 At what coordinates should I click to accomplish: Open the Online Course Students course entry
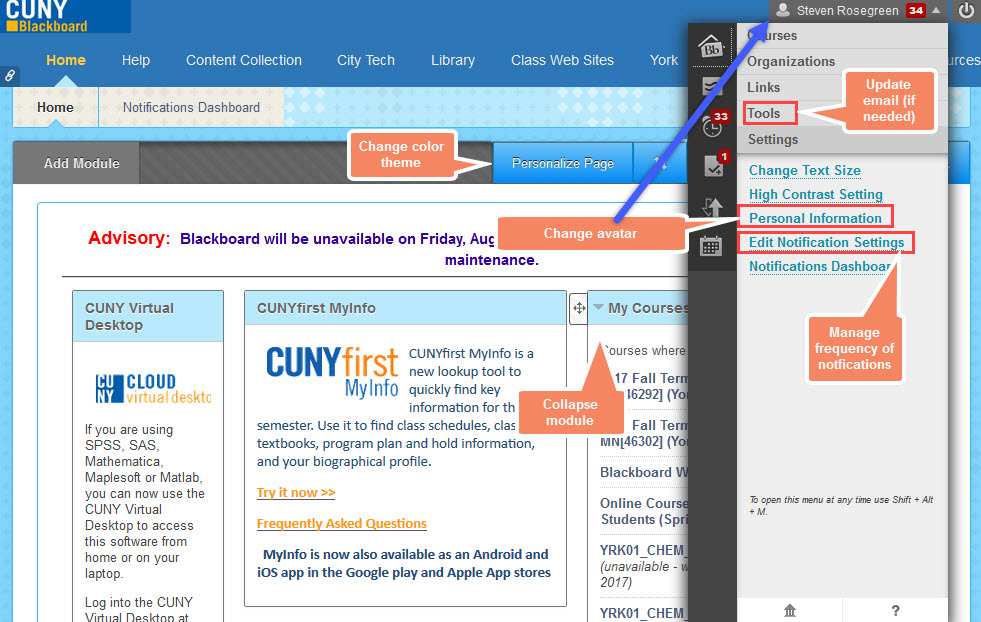click(x=644, y=511)
